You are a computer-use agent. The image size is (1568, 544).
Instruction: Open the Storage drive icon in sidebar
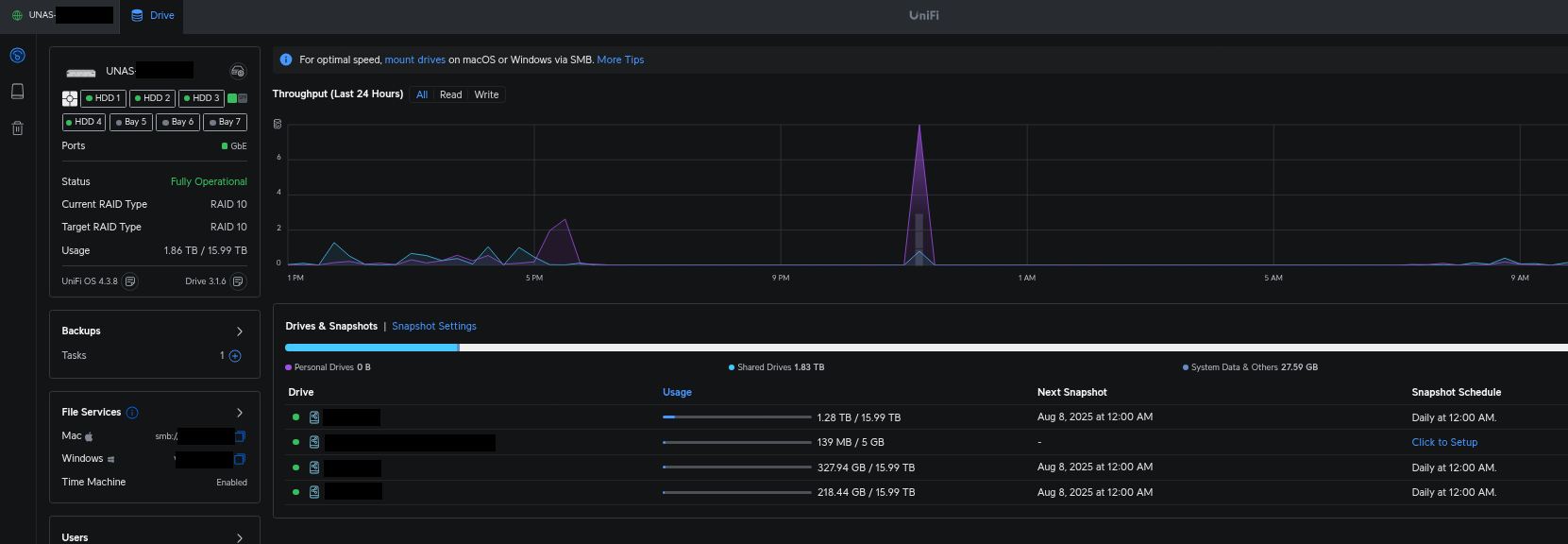click(17, 92)
